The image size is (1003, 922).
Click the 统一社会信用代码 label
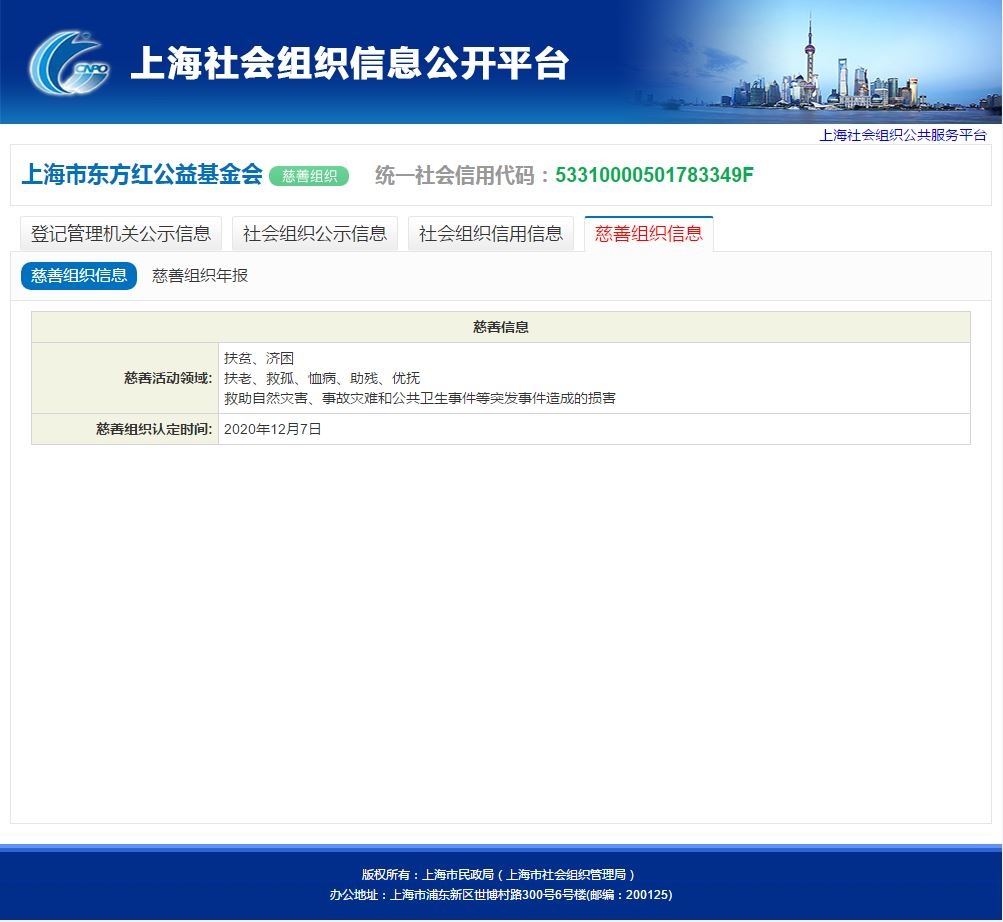461,175
